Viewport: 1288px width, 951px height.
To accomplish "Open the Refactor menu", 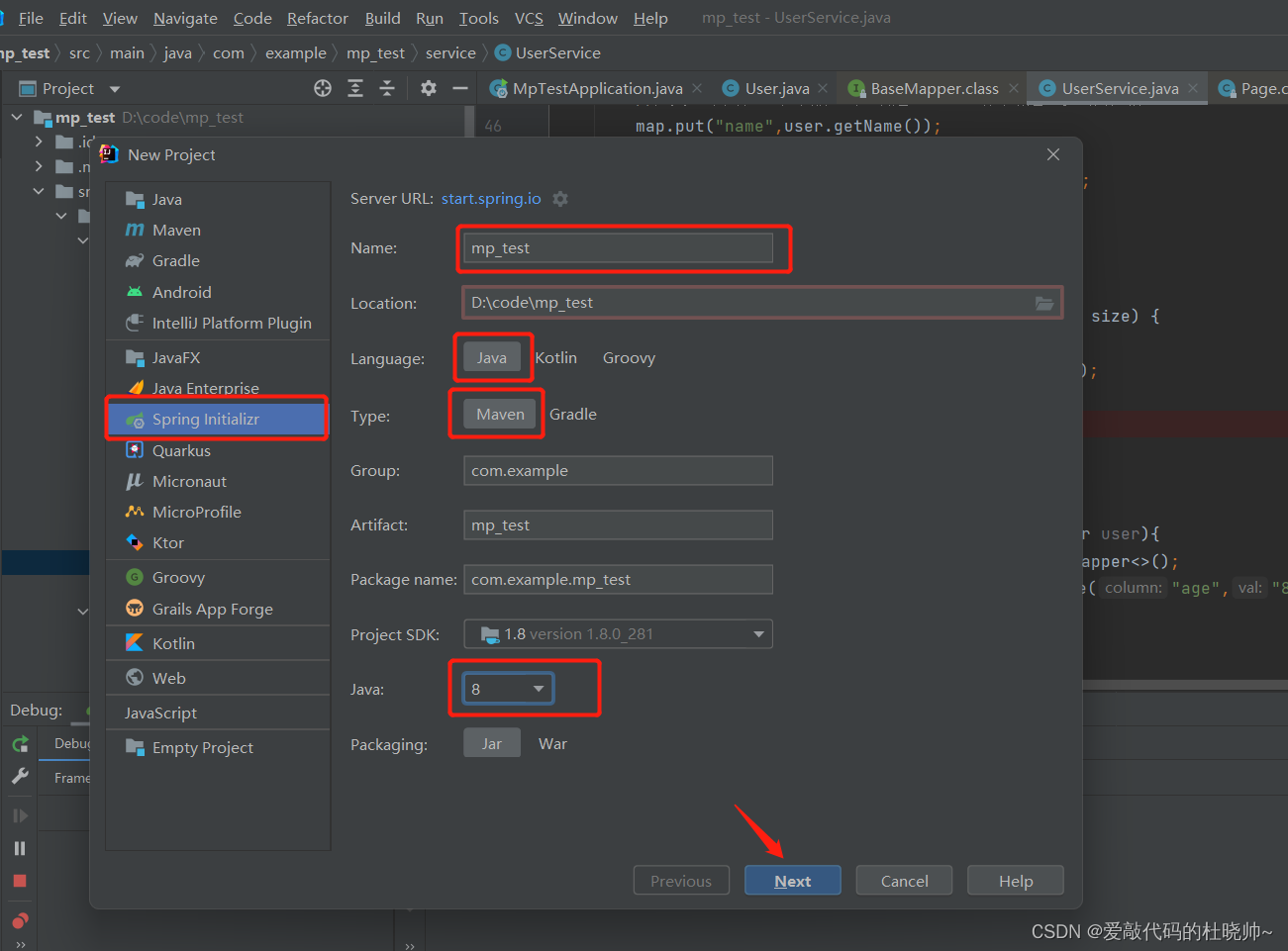I will (318, 18).
